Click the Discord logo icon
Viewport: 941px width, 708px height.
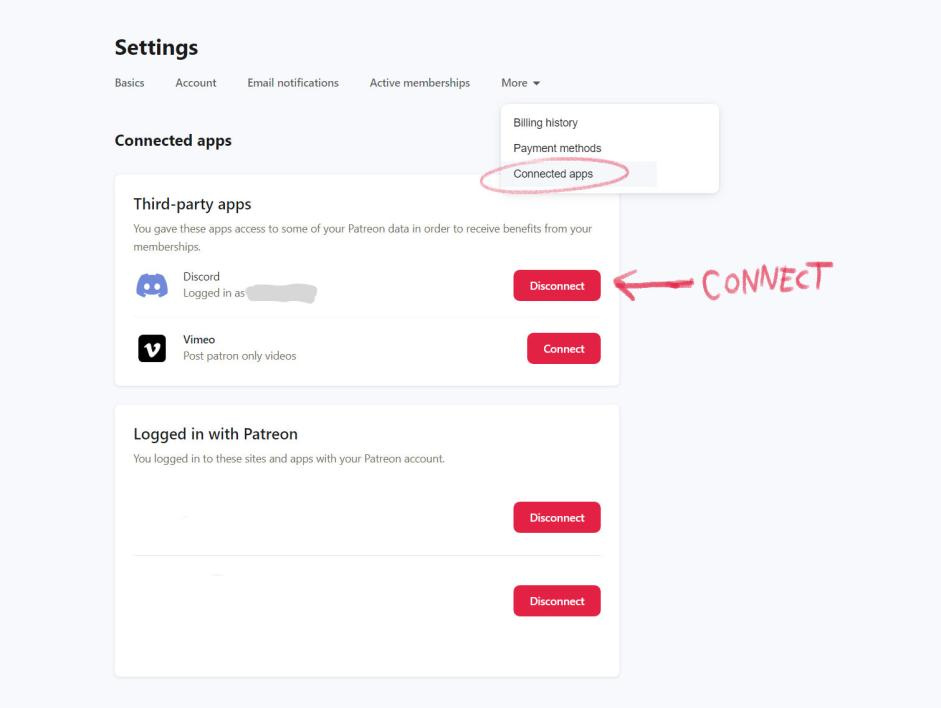[152, 286]
